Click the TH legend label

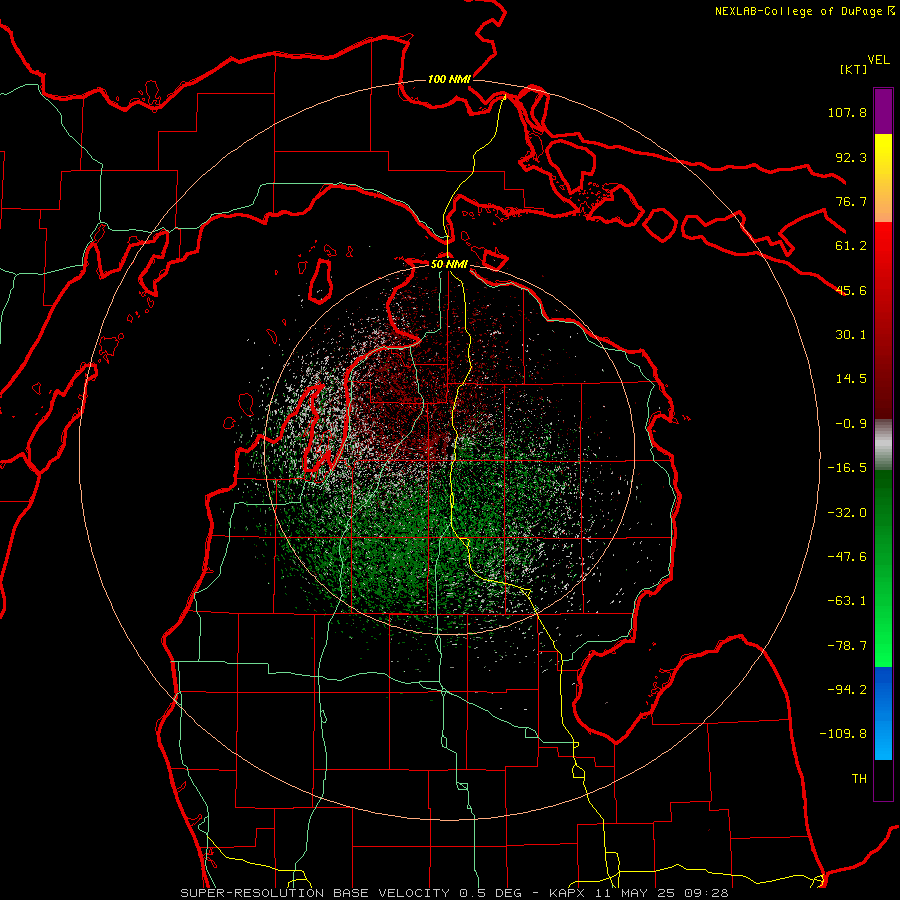859,779
